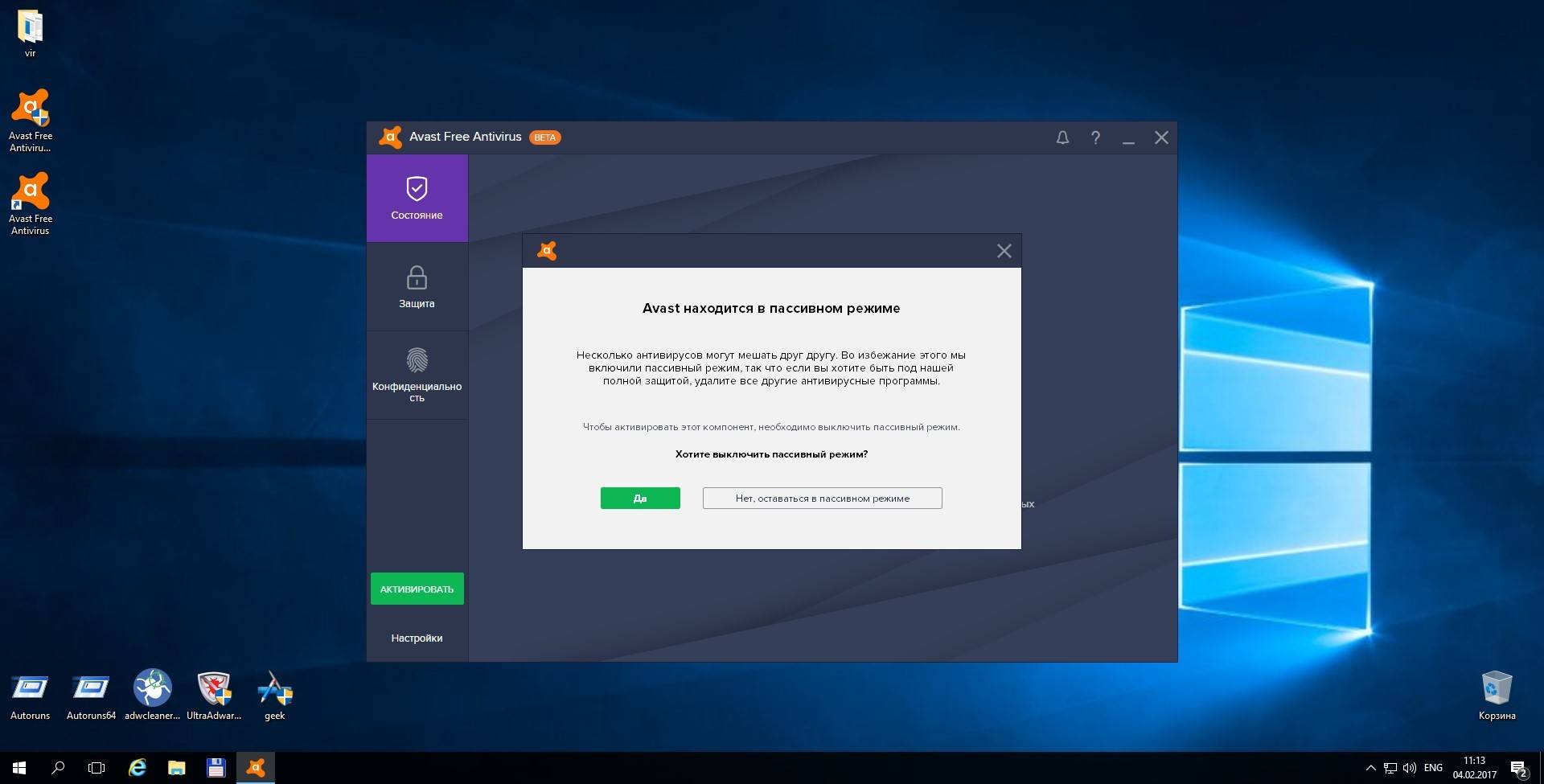The width and height of the screenshot is (1544, 784).
Task: Click the Avast taskbar button
Action: coord(256,768)
